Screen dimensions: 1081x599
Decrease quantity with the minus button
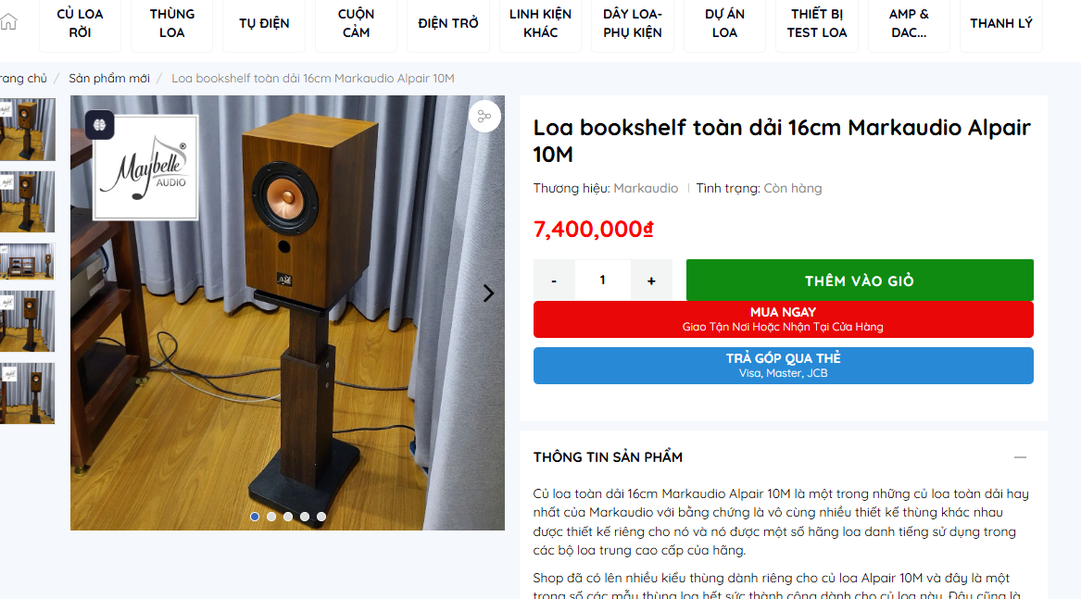pyautogui.click(x=554, y=280)
